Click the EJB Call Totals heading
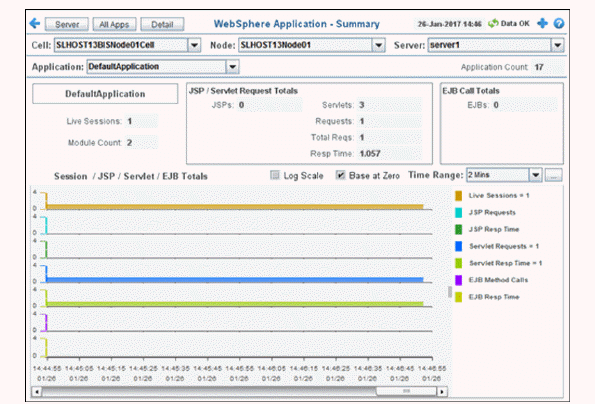595x404 pixels. [x=471, y=91]
